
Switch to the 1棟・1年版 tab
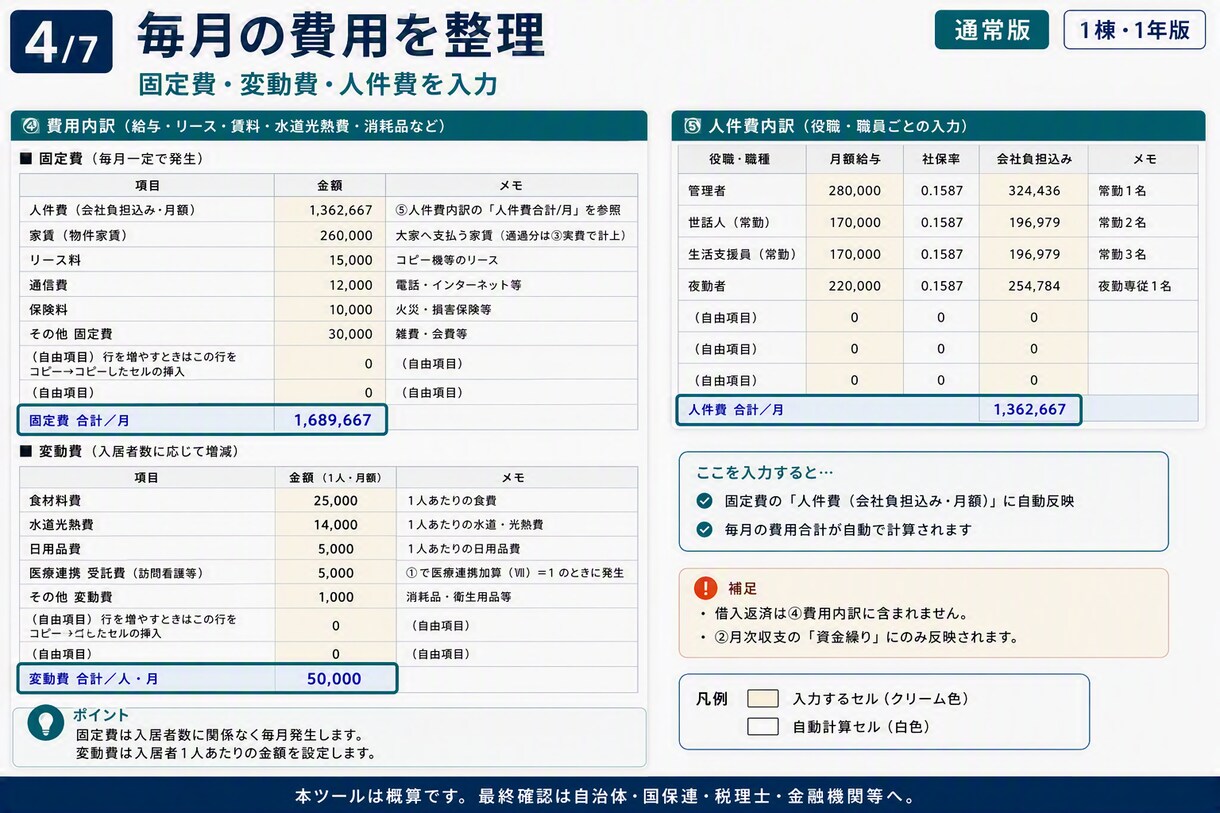pyautogui.click(x=1134, y=30)
